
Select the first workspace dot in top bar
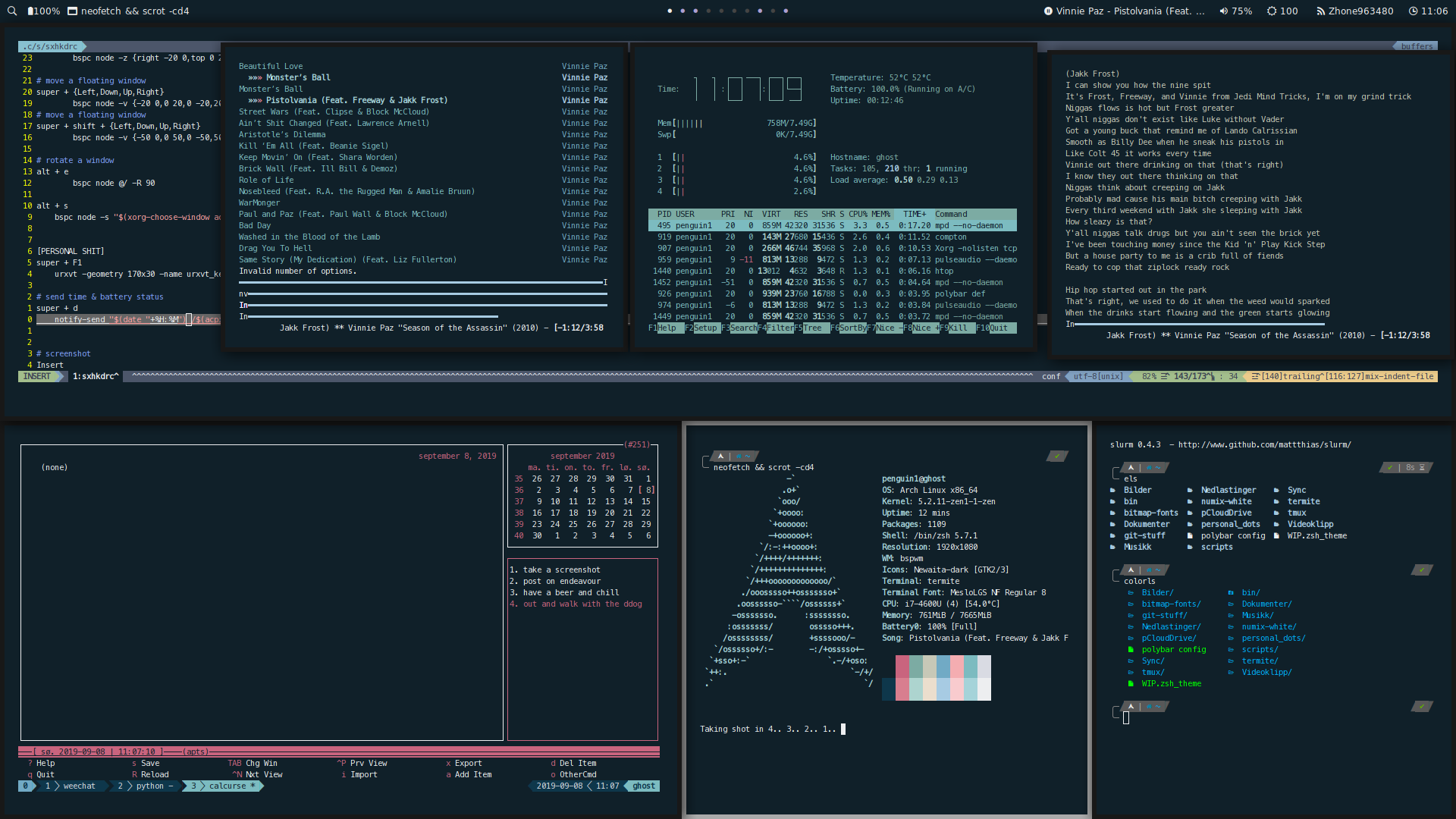[x=670, y=11]
